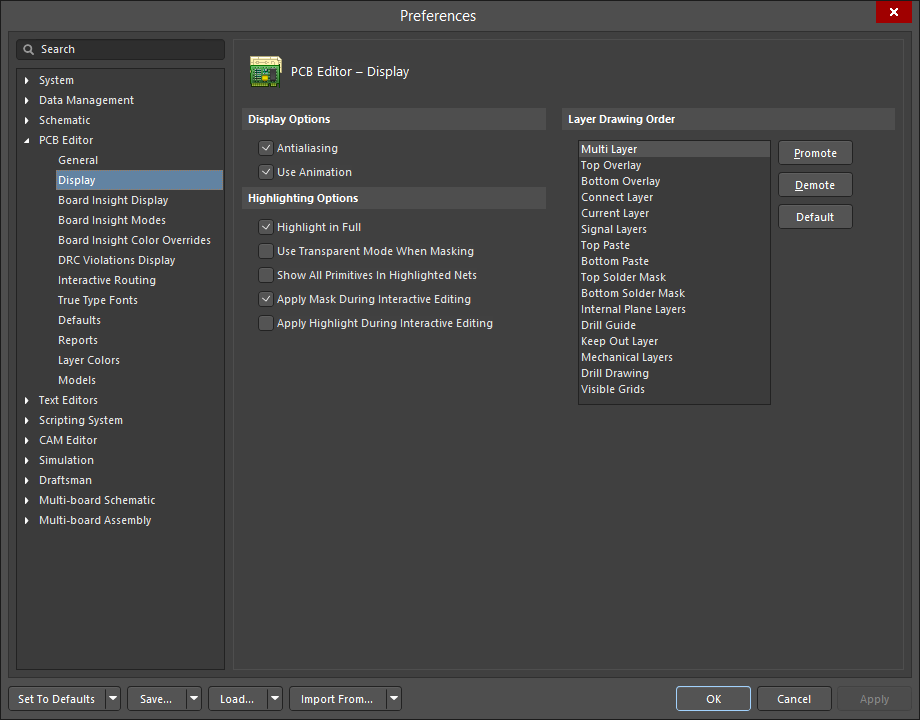Expand Multi-board Assembly node arrow
Viewport: 920px width, 720px height.
[x=26, y=520]
